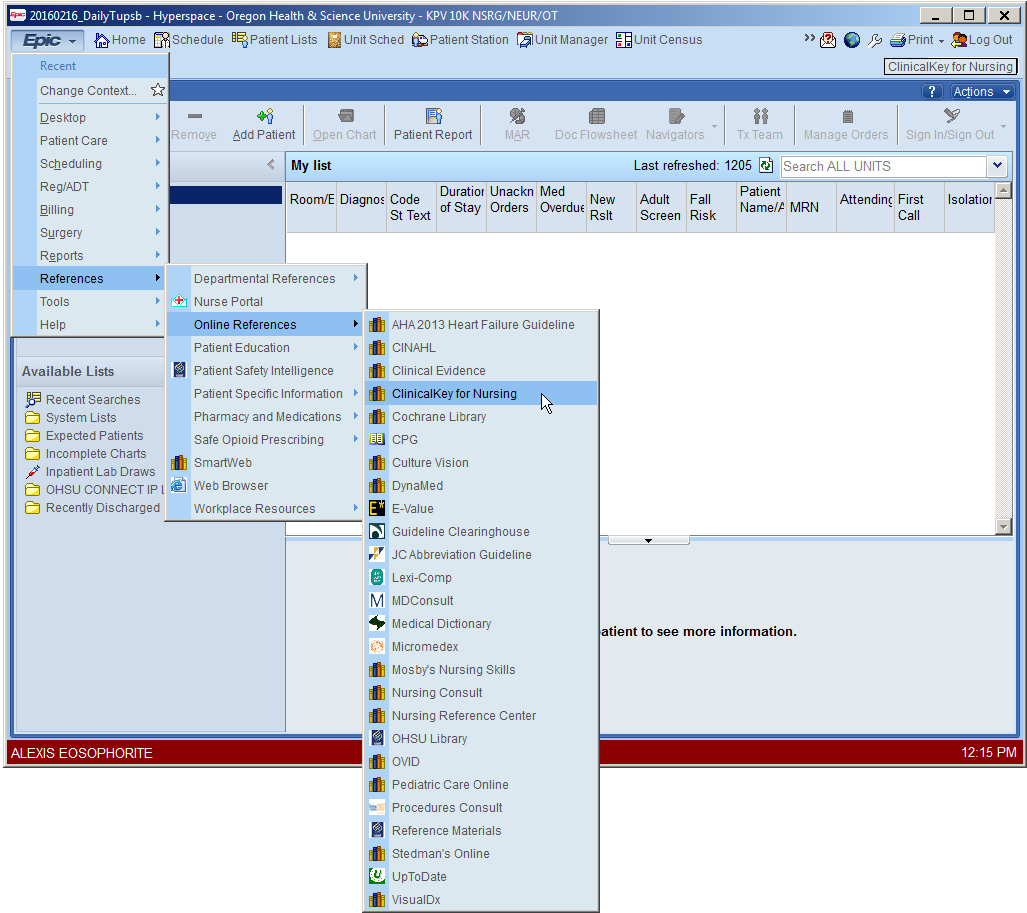Sort by the Fall Risk column header
Screen dimensions: 1027x913
(711, 207)
